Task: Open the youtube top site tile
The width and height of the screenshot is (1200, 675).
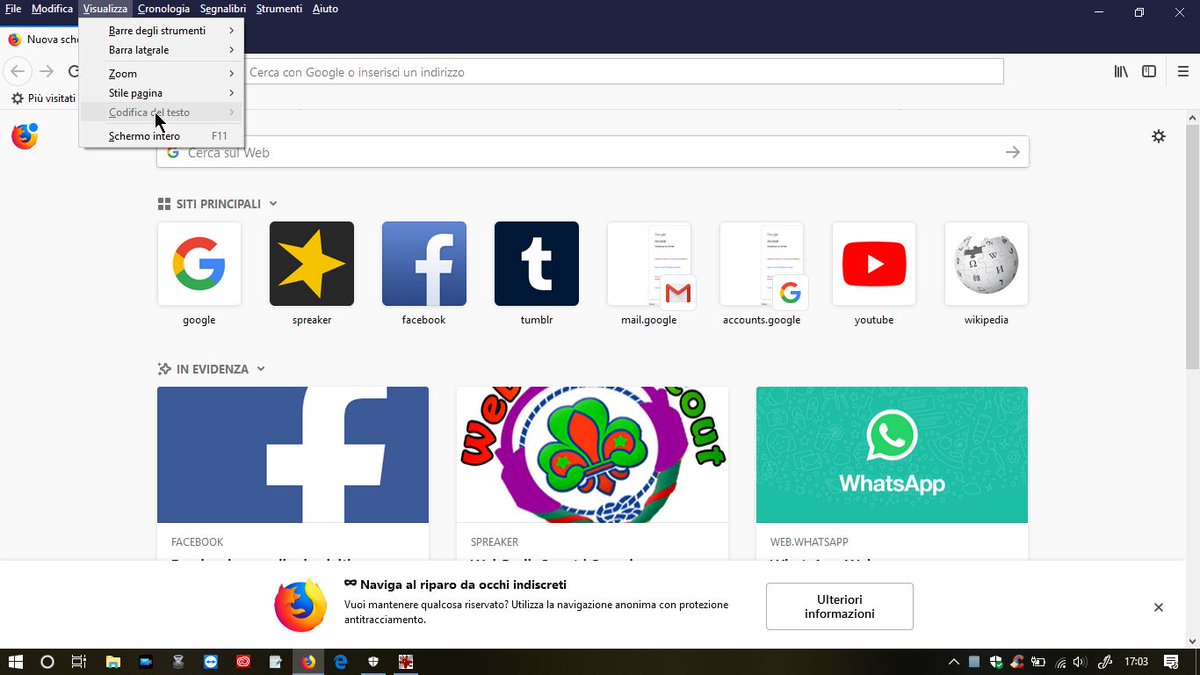Action: tap(874, 264)
